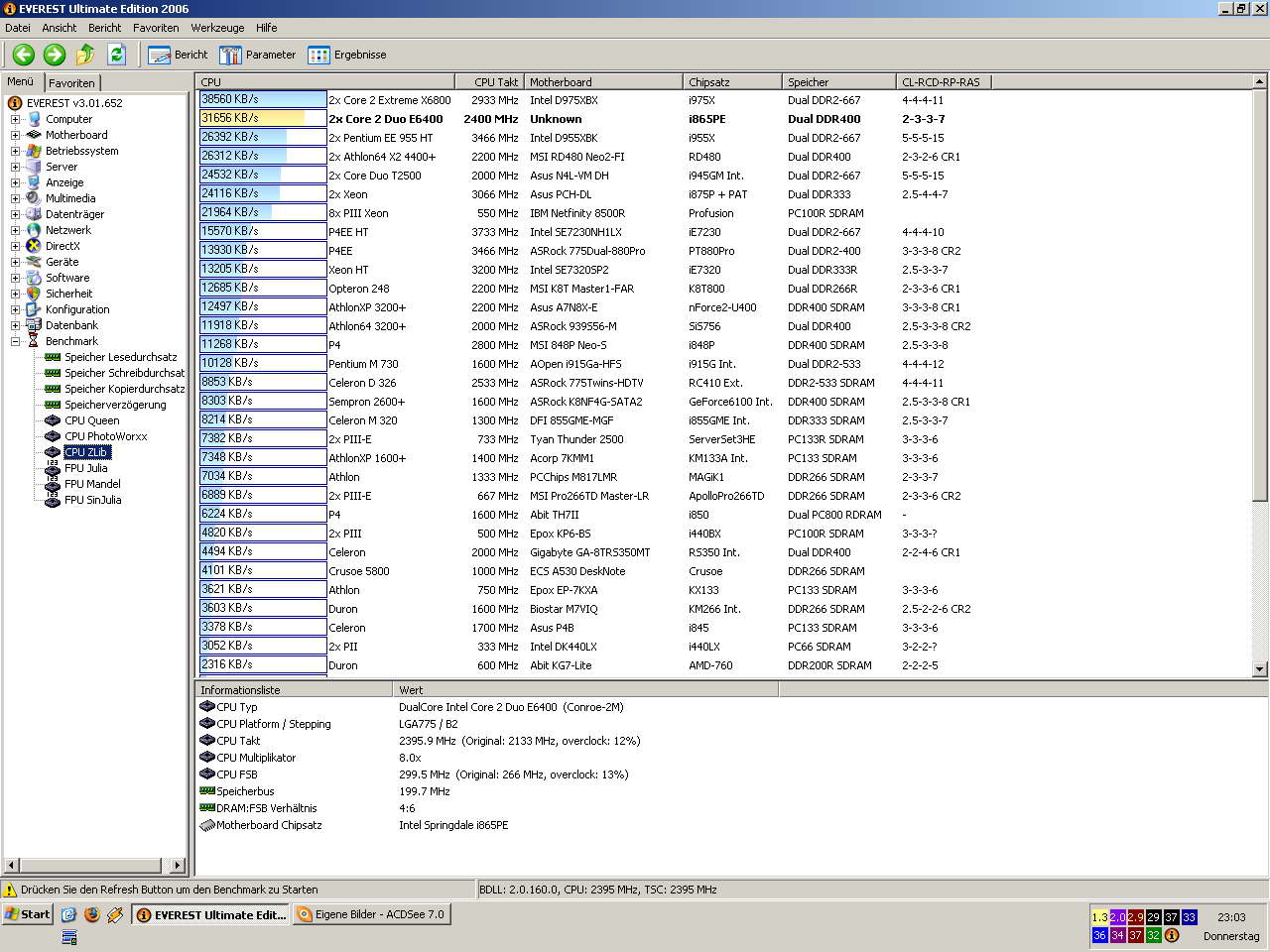Select Speicher Schreibdurchsatz benchmark
This screenshot has height=952, width=1270.
(x=124, y=373)
